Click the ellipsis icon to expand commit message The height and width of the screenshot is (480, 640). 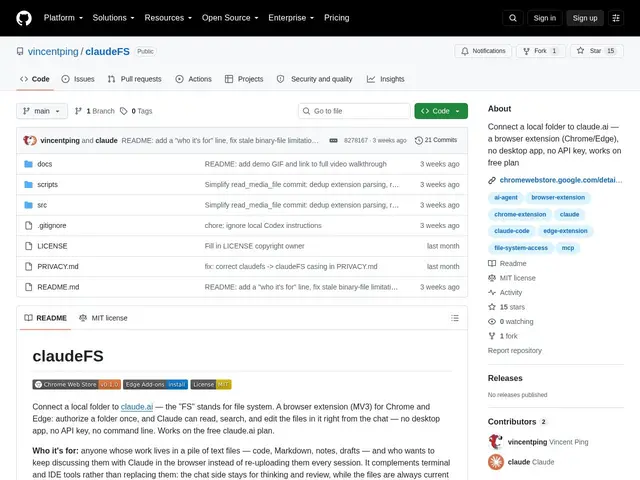point(333,140)
